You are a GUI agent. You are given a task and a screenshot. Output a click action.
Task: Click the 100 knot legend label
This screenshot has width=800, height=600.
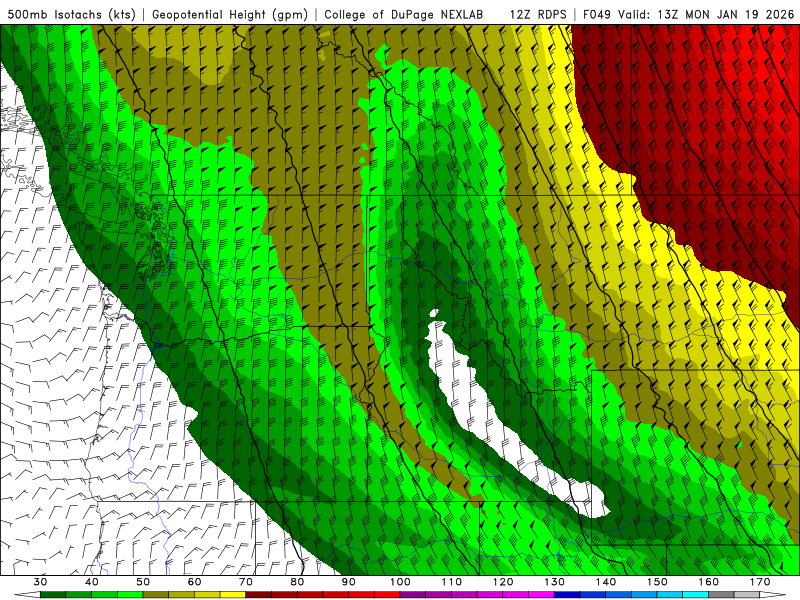(401, 582)
